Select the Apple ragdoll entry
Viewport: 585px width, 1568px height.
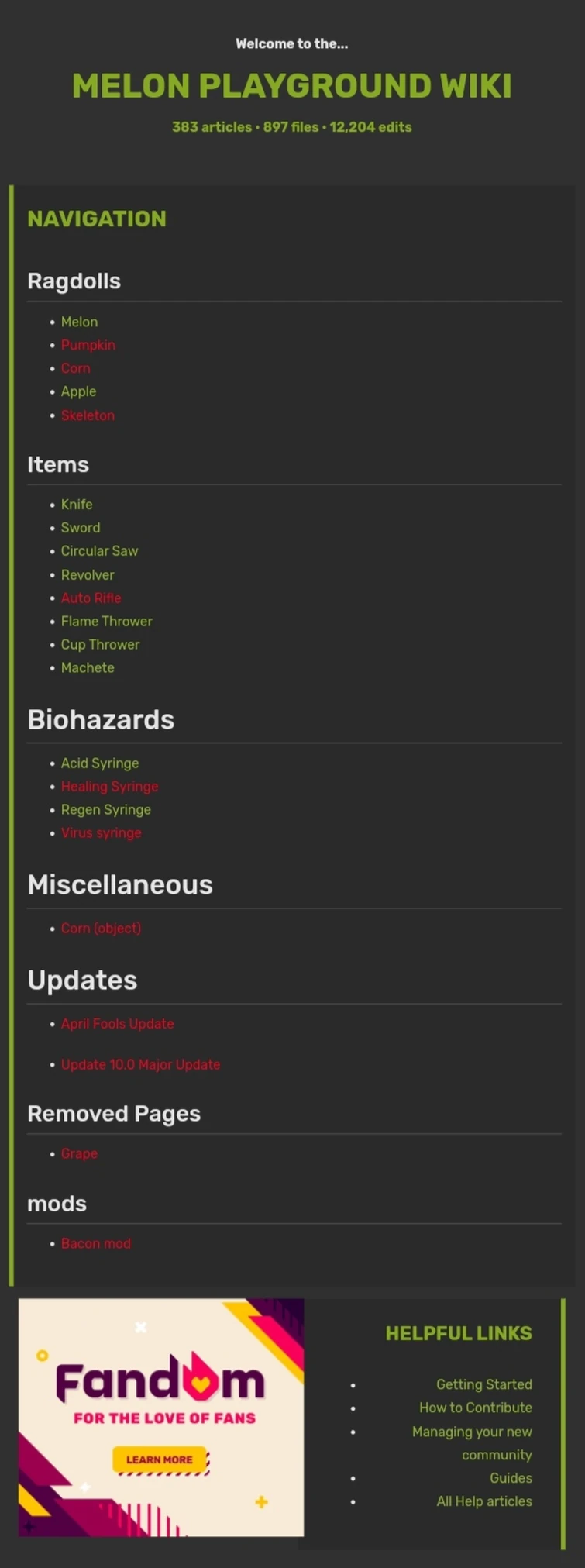point(78,392)
